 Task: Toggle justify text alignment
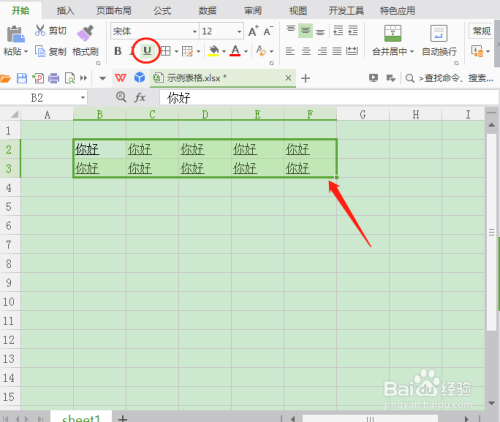tap(337, 51)
